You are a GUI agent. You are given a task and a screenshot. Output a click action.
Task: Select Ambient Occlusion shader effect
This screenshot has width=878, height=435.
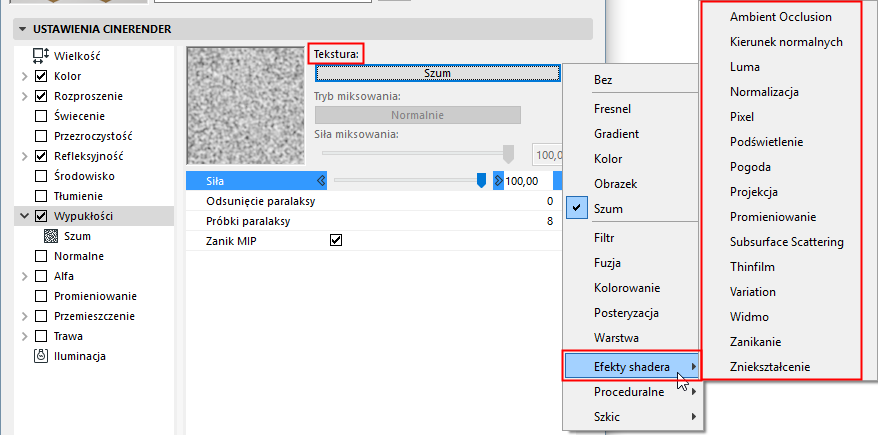pyautogui.click(x=781, y=17)
